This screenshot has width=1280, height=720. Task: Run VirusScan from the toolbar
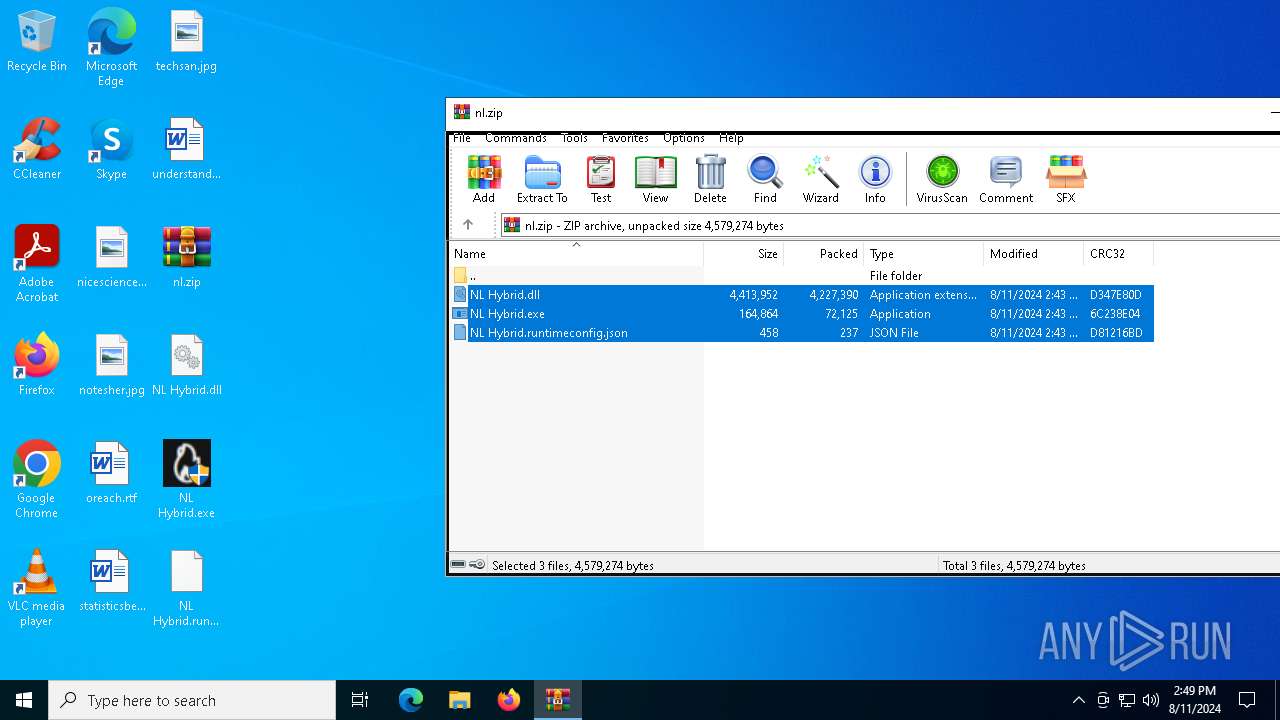942,179
